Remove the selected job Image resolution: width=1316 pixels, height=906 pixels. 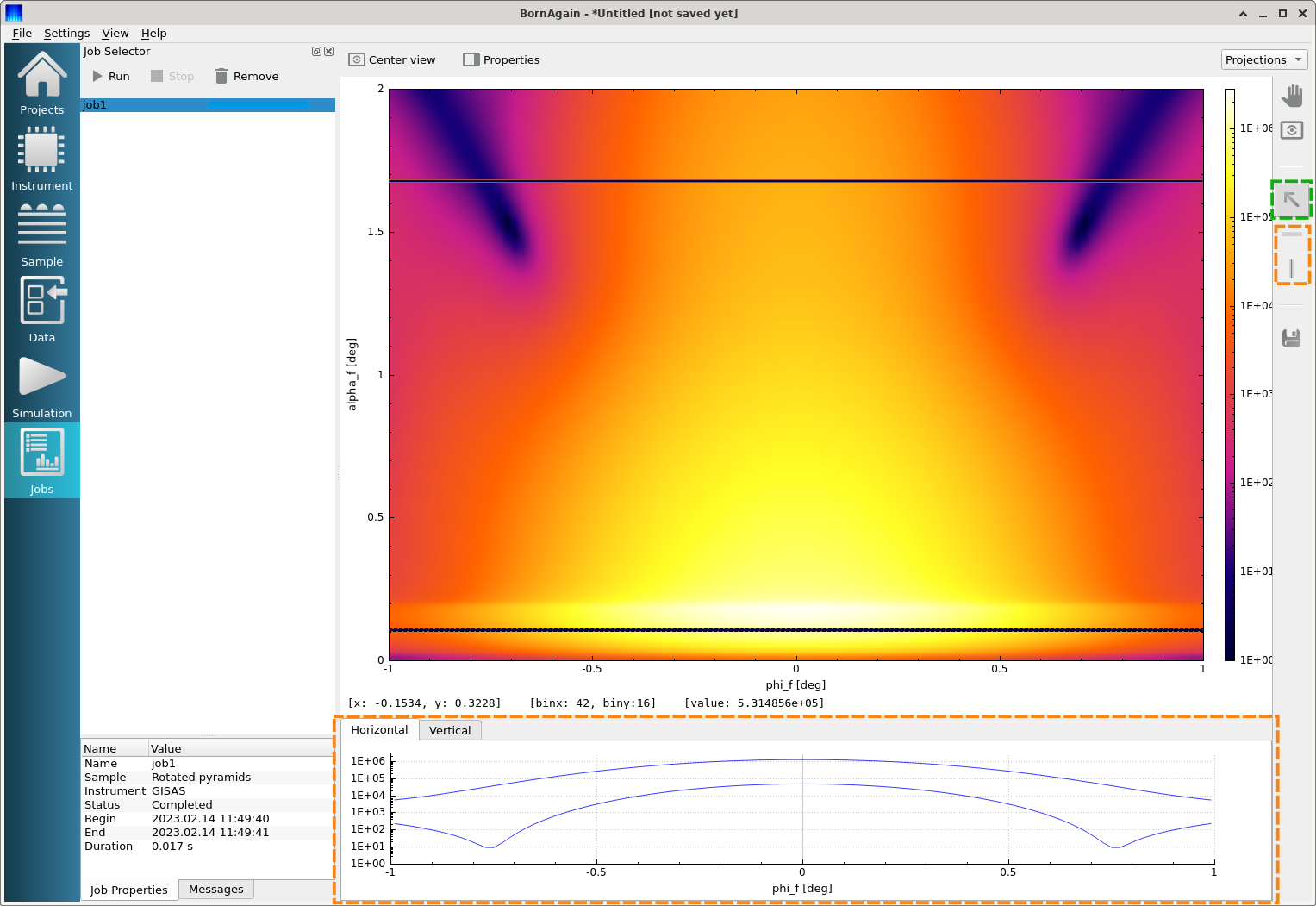pos(247,76)
